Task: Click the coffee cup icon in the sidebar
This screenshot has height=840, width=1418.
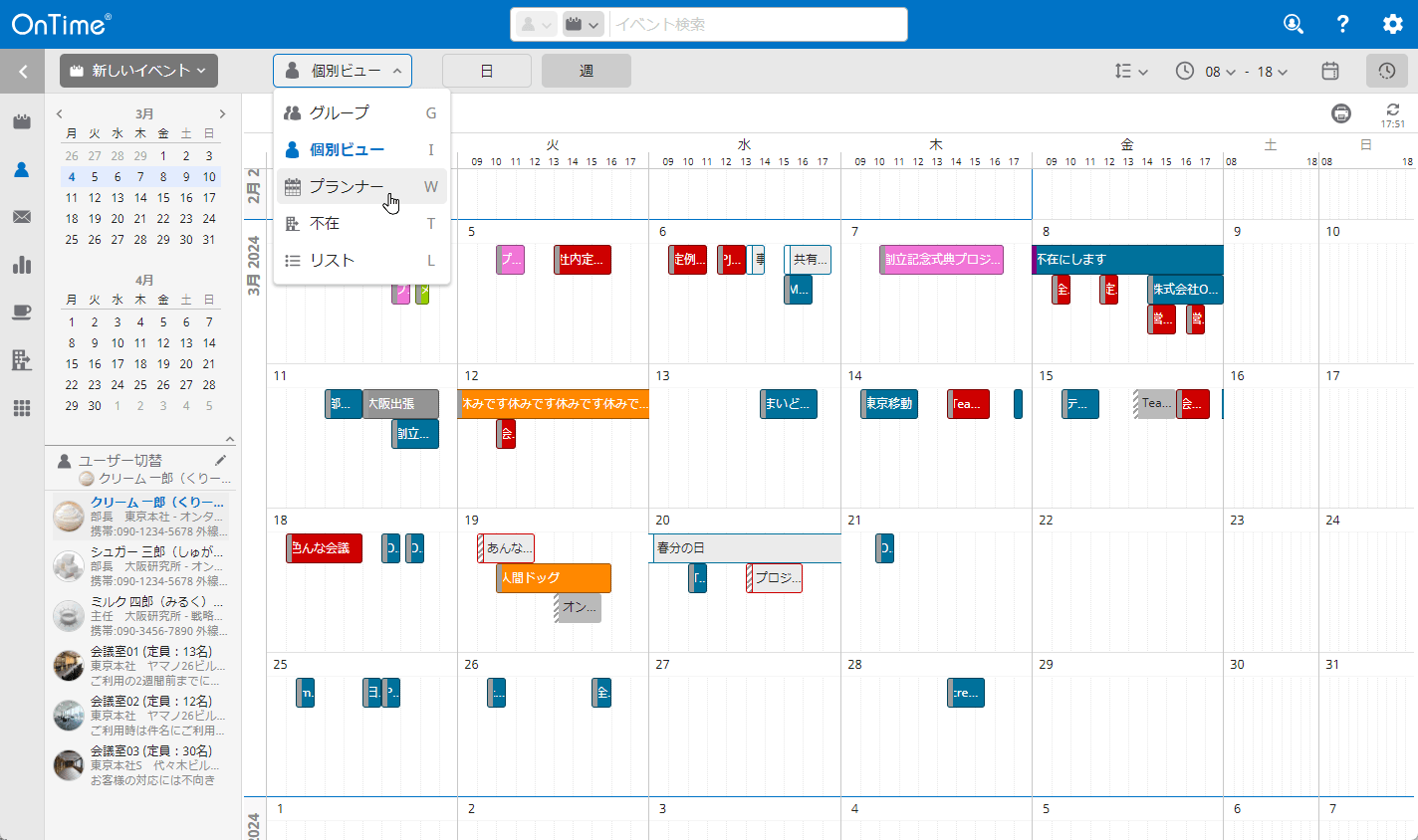Action: (x=22, y=313)
